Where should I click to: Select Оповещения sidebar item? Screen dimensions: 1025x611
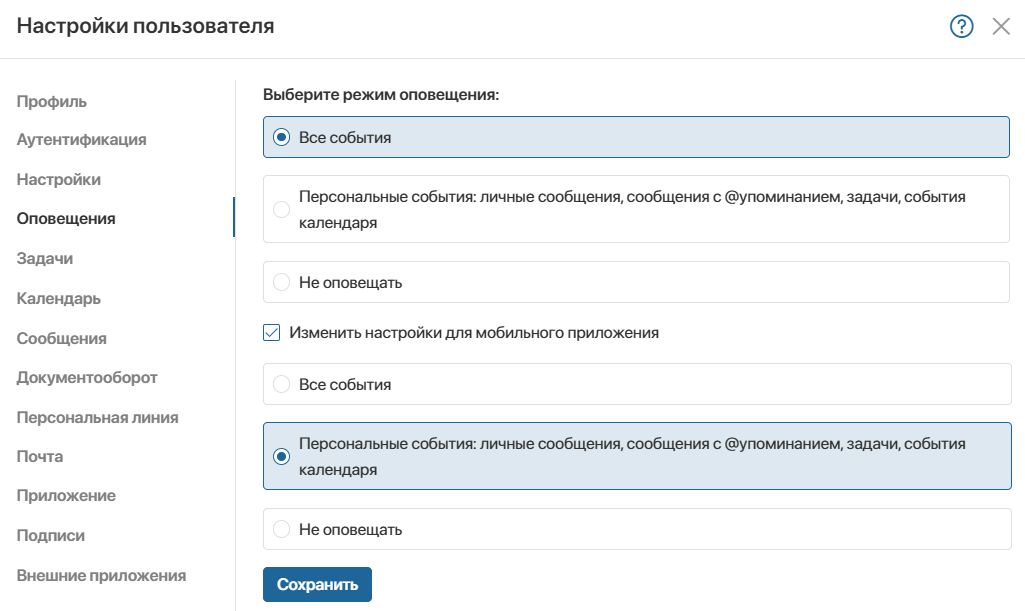66,219
